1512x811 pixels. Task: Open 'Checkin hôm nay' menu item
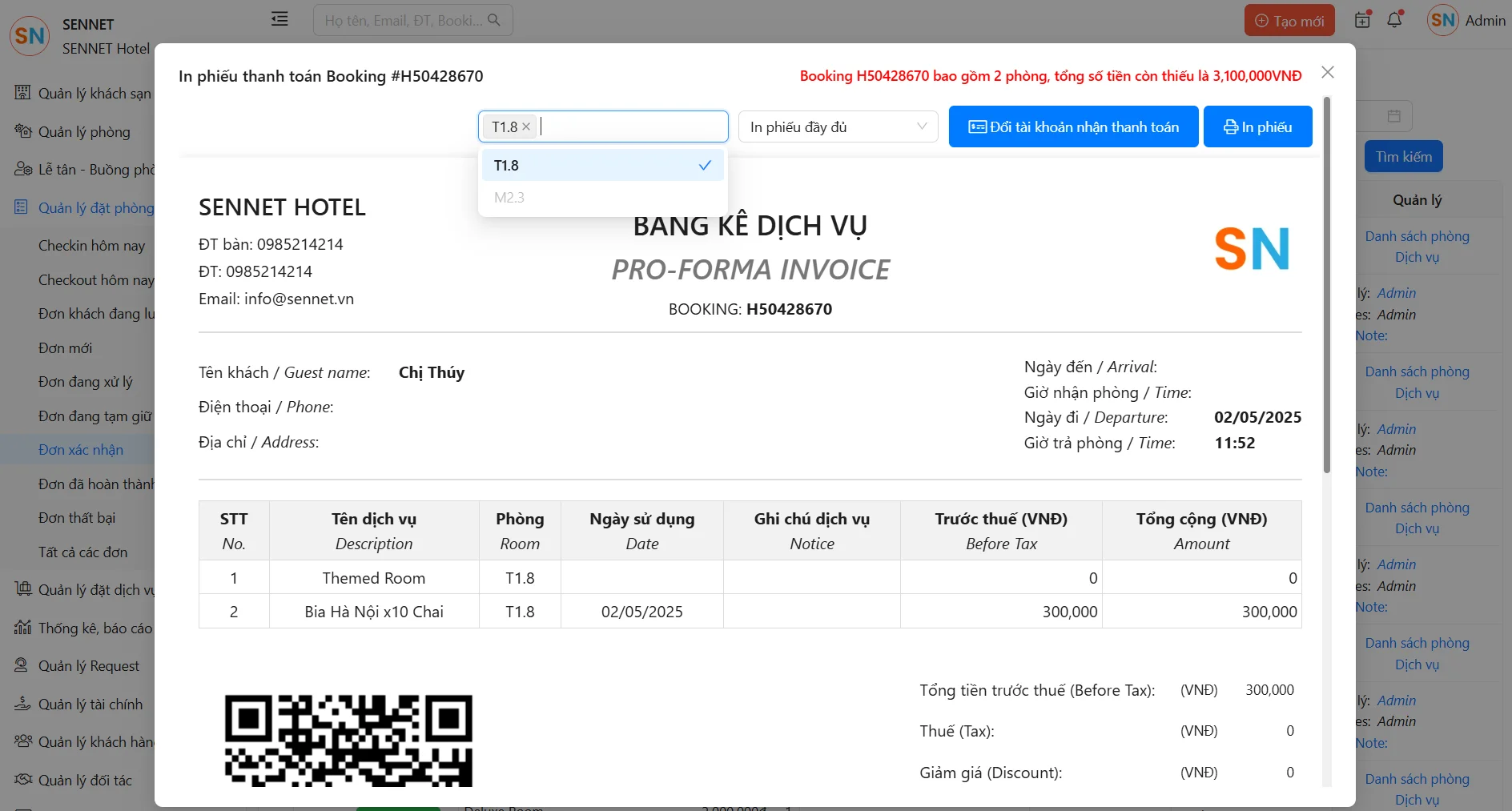[x=91, y=246]
